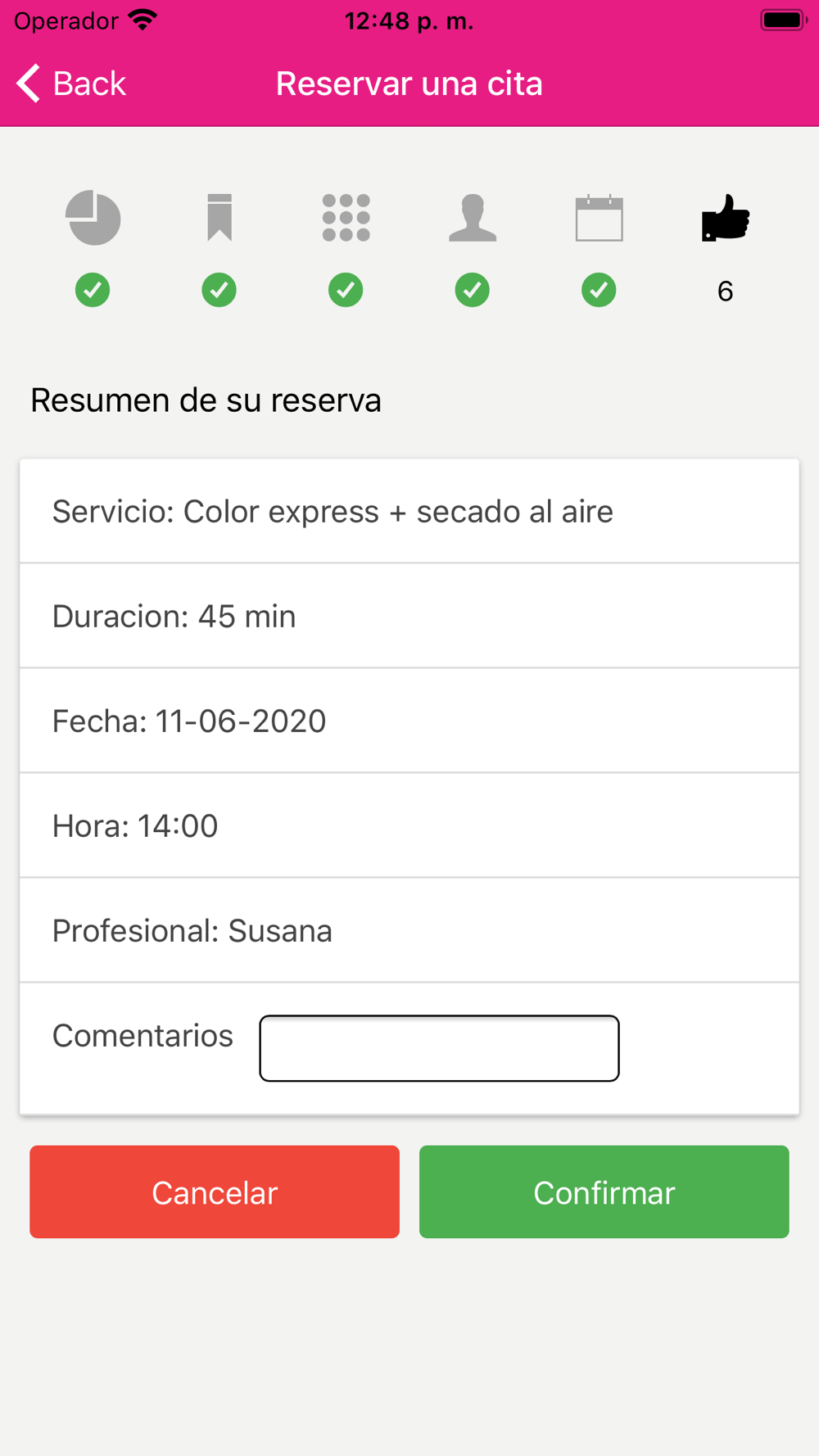This screenshot has height=1456, width=819.
Task: Open the calendar step icon
Action: click(599, 219)
